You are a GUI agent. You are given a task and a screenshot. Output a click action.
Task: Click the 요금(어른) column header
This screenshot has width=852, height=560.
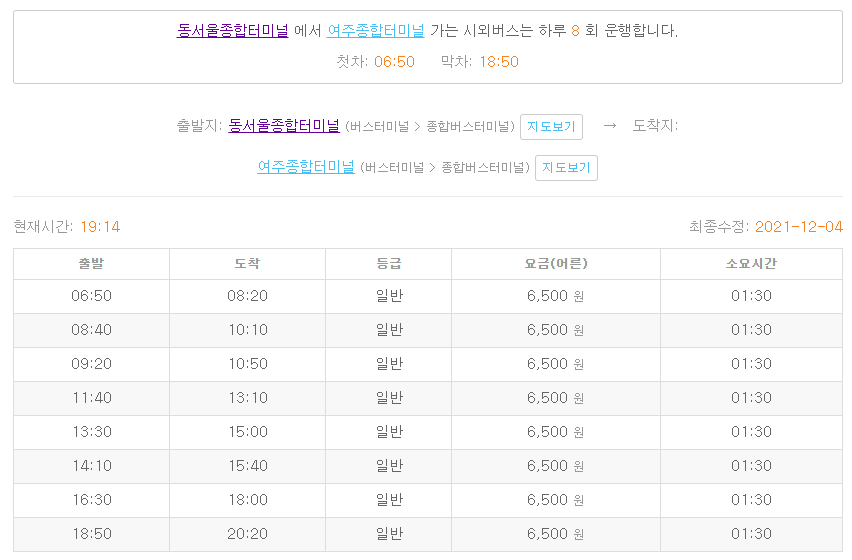[x=556, y=264]
